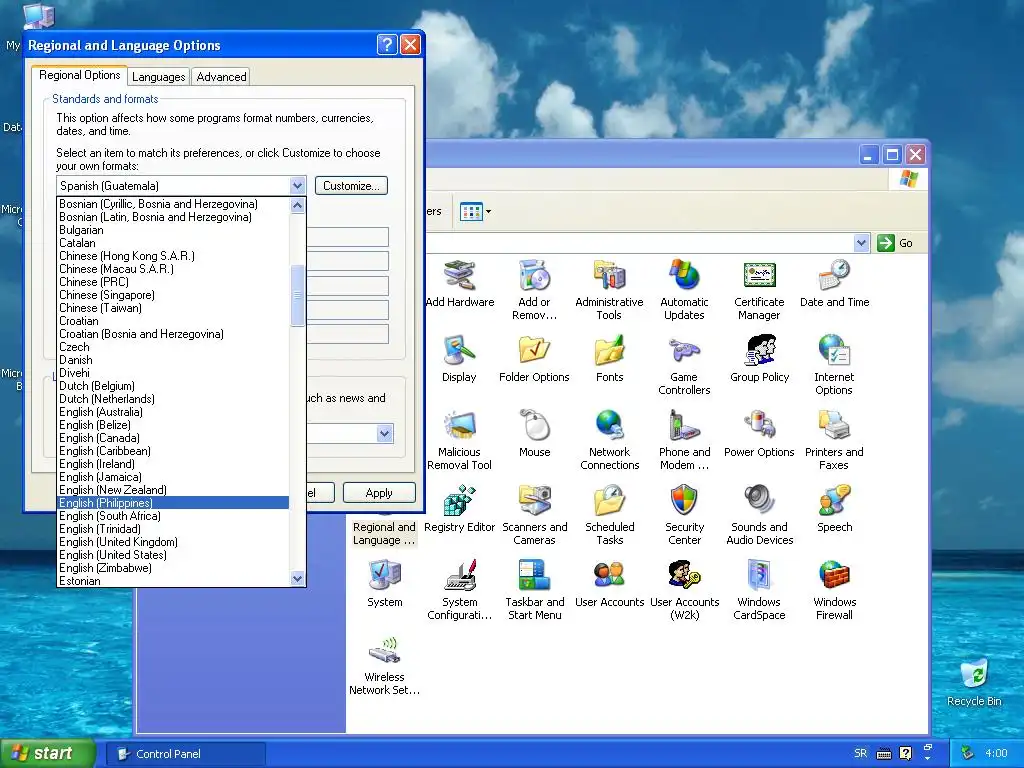Click the dialog help question-mark button
This screenshot has width=1024, height=768.
pos(387,44)
